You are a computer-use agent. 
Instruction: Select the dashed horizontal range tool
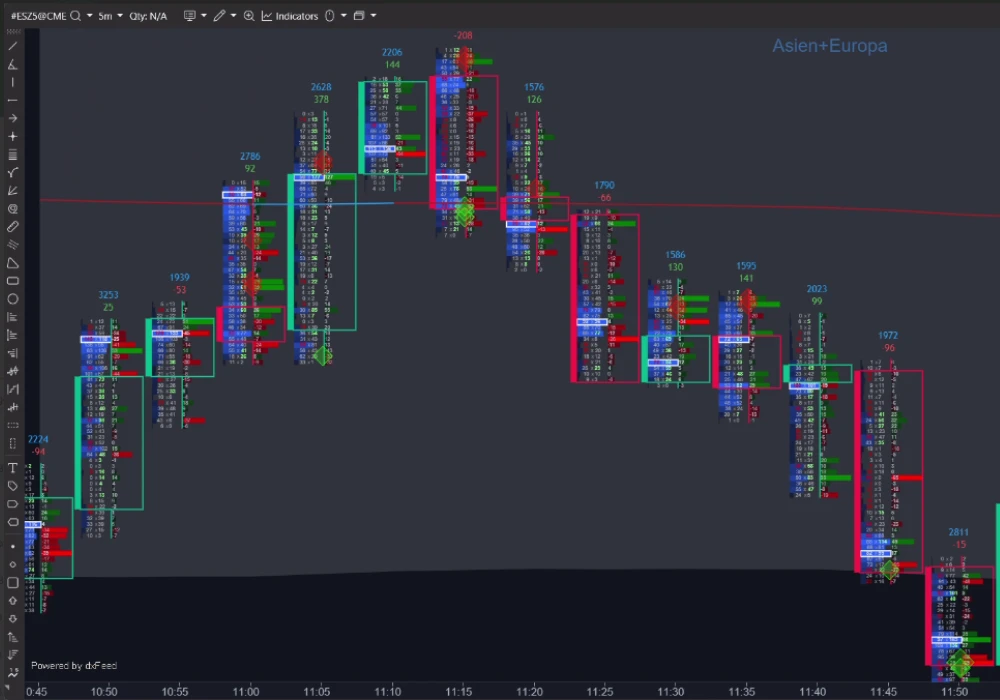point(12,425)
